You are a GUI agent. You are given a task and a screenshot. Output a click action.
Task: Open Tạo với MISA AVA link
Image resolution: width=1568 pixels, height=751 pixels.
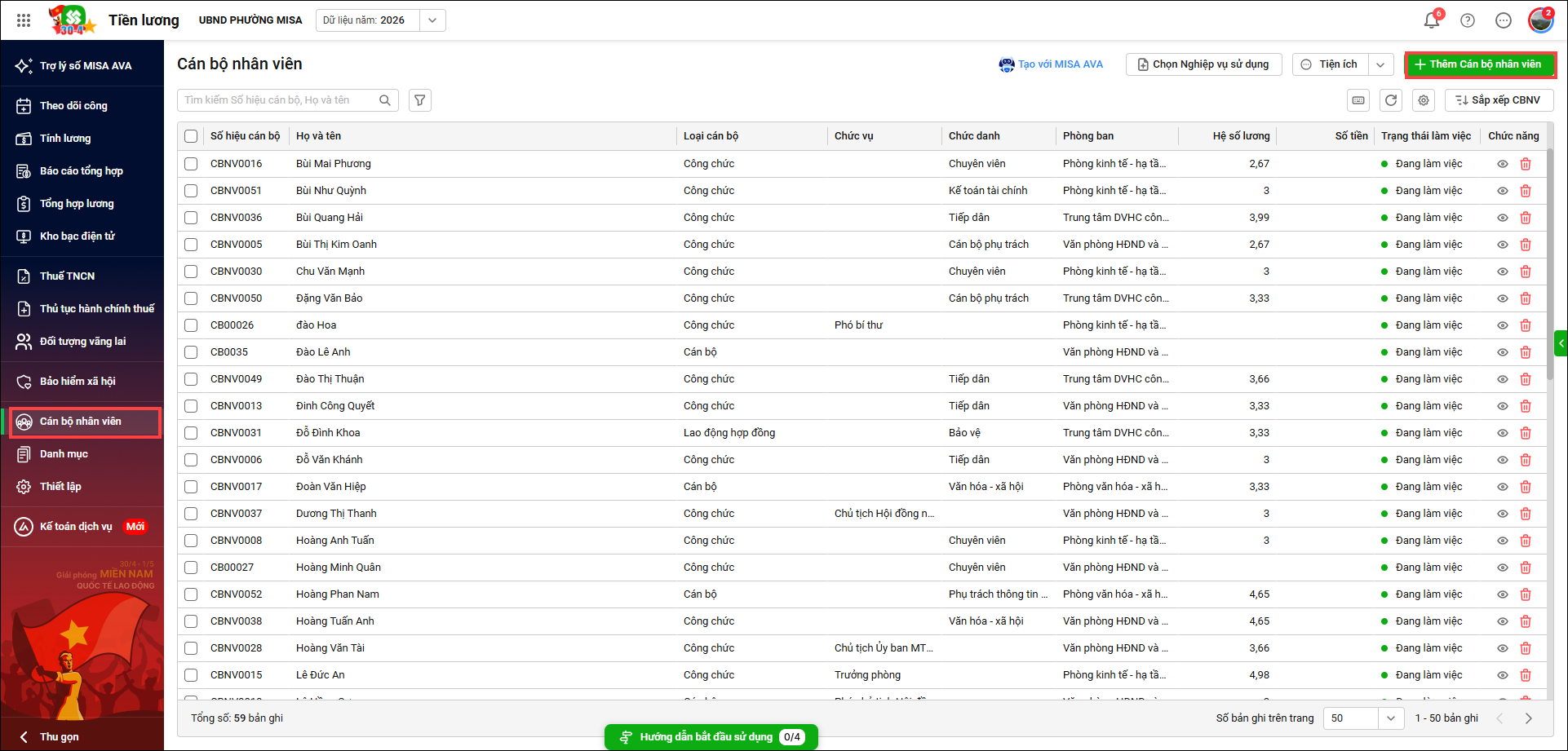pos(1051,64)
